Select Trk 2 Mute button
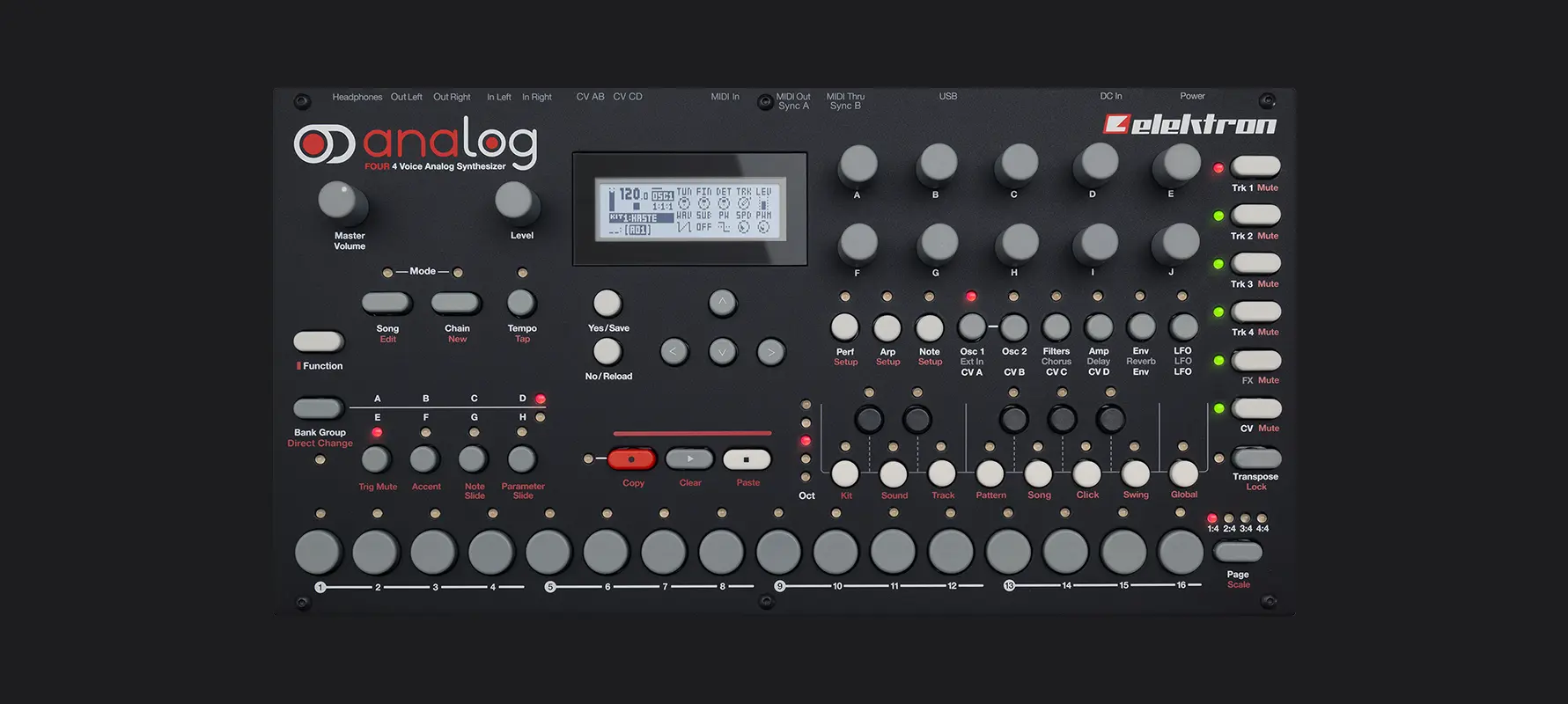 [x=1255, y=215]
